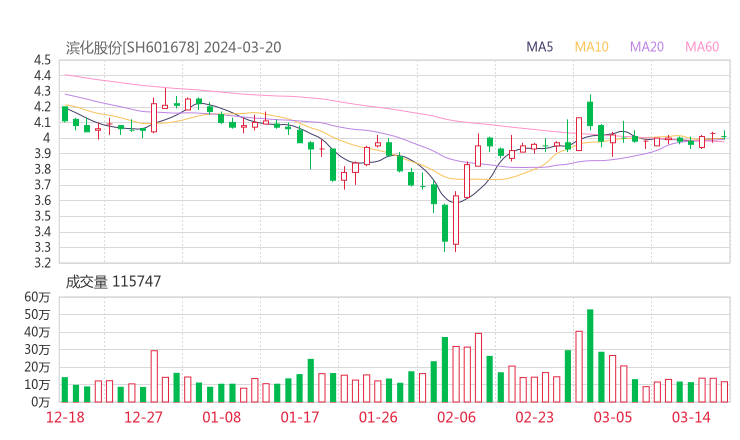Click the 12-27 date axis label

[x=143, y=417]
